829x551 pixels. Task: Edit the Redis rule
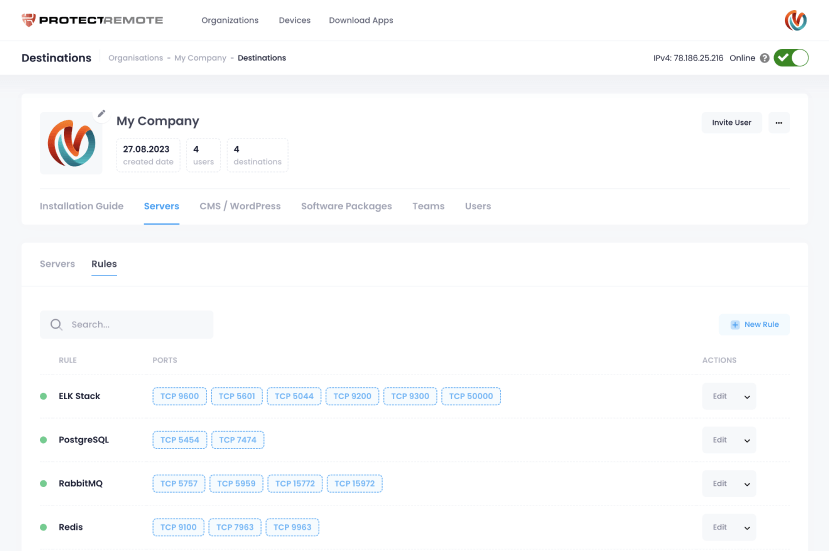click(x=720, y=527)
